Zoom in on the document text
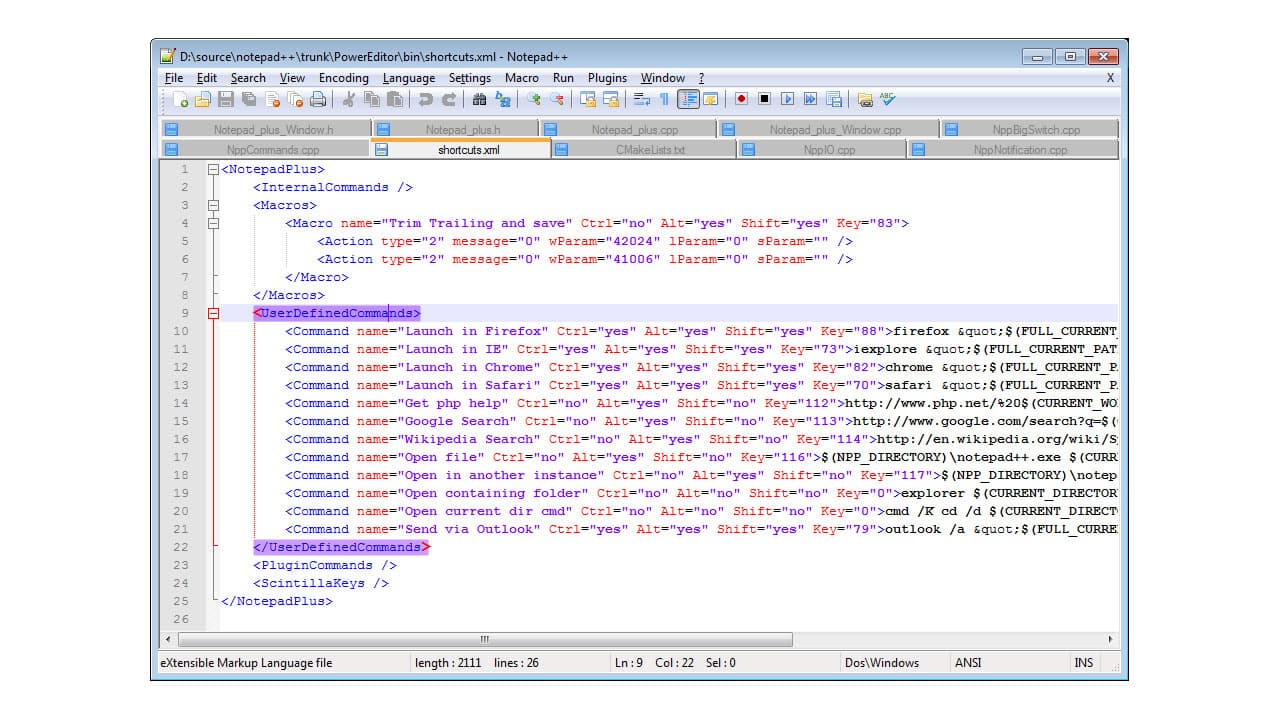 coord(536,99)
